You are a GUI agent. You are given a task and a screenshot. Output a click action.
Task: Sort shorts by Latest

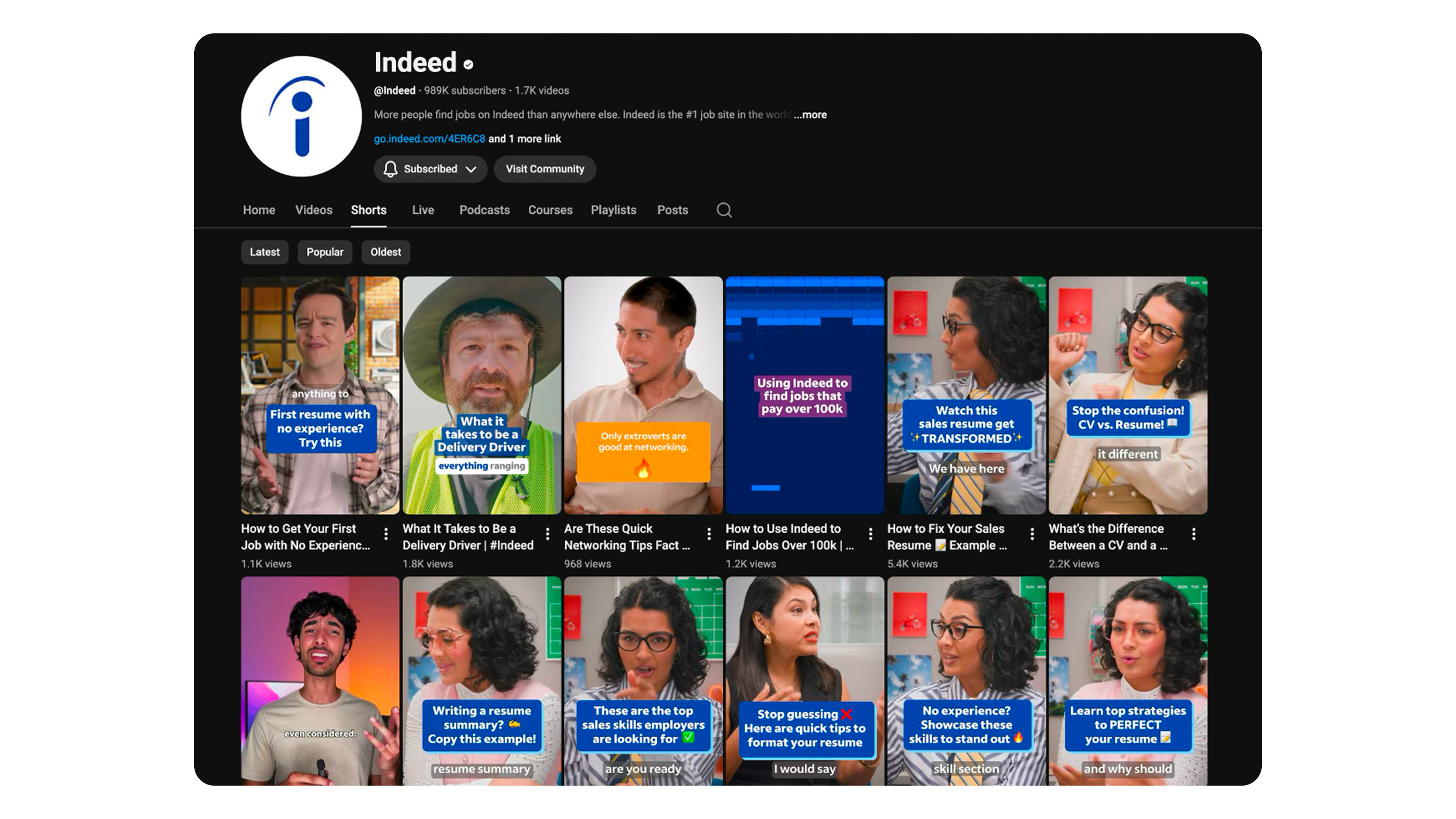coord(264,252)
